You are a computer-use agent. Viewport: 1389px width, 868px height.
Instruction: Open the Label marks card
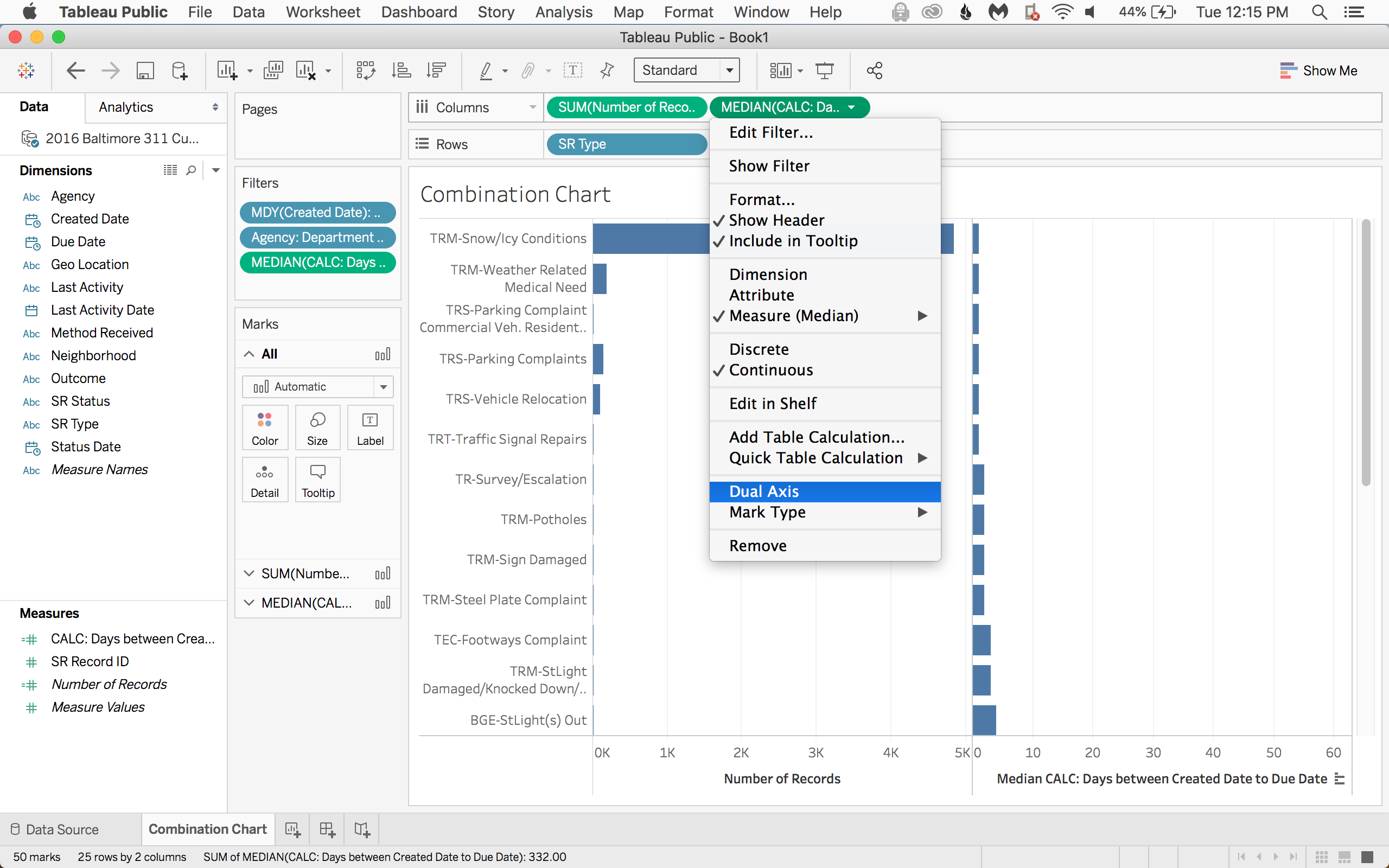click(370, 428)
